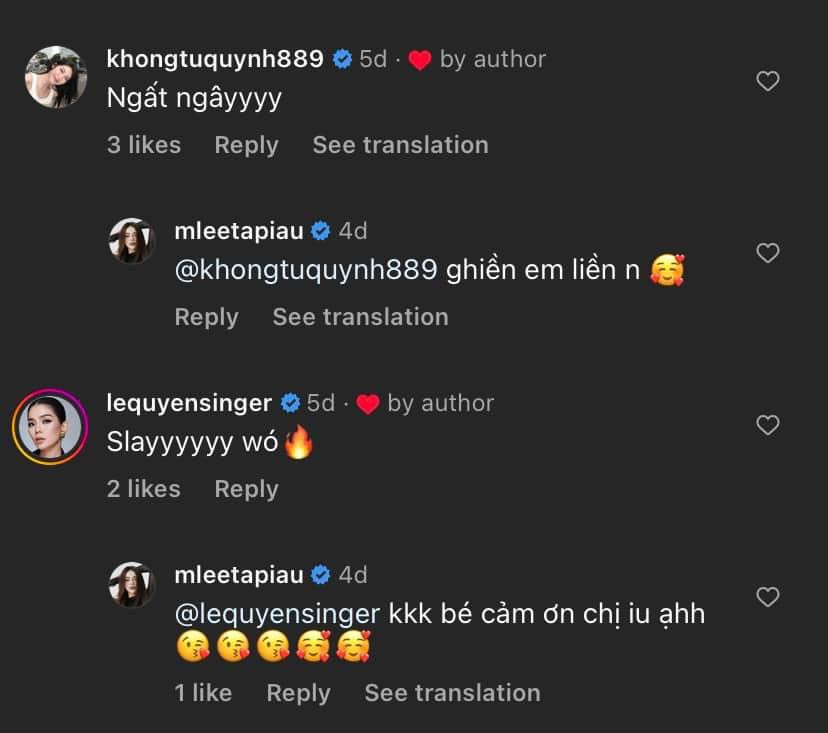The image size is (828, 733).
Task: Like the lequyensinger "Slayyyyyy" comment
Action: click(767, 425)
